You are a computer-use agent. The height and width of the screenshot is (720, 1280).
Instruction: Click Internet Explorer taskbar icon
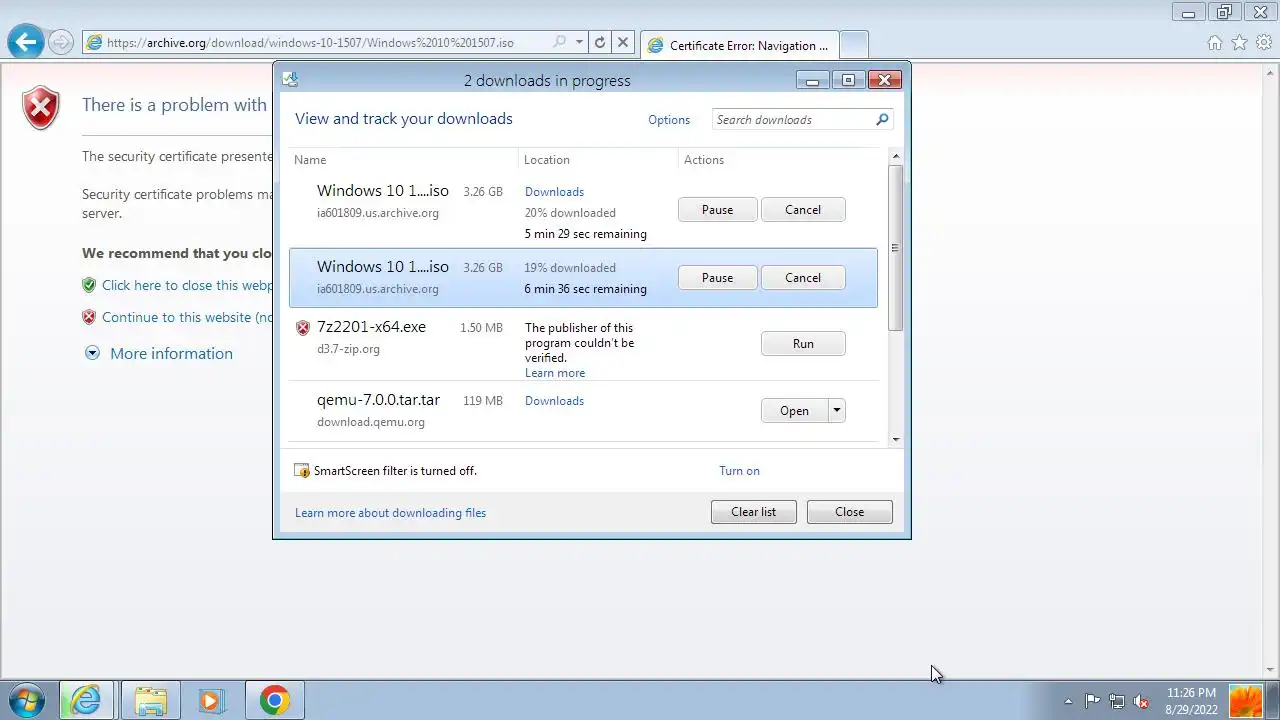point(86,700)
